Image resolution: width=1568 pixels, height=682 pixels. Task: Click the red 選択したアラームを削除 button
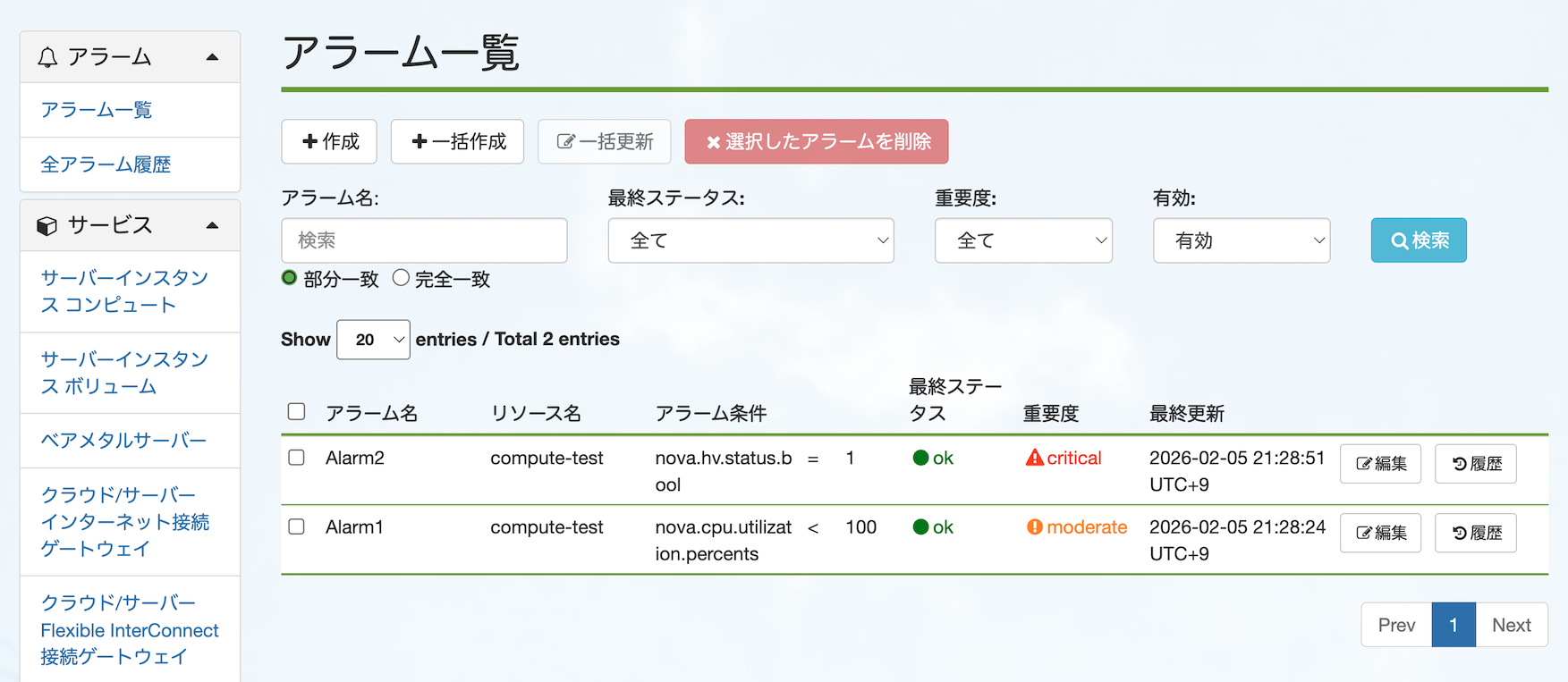coord(817,141)
